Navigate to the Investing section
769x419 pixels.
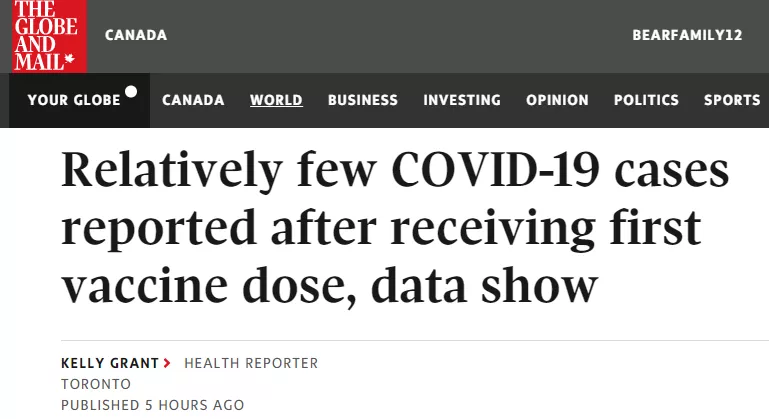click(x=461, y=100)
